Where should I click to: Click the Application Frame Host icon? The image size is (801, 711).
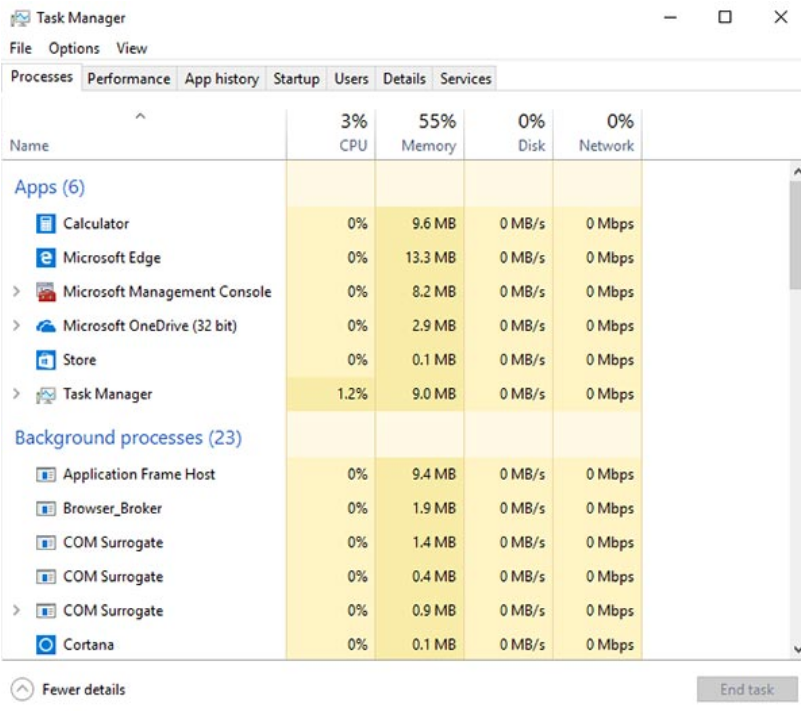[x=45, y=475]
